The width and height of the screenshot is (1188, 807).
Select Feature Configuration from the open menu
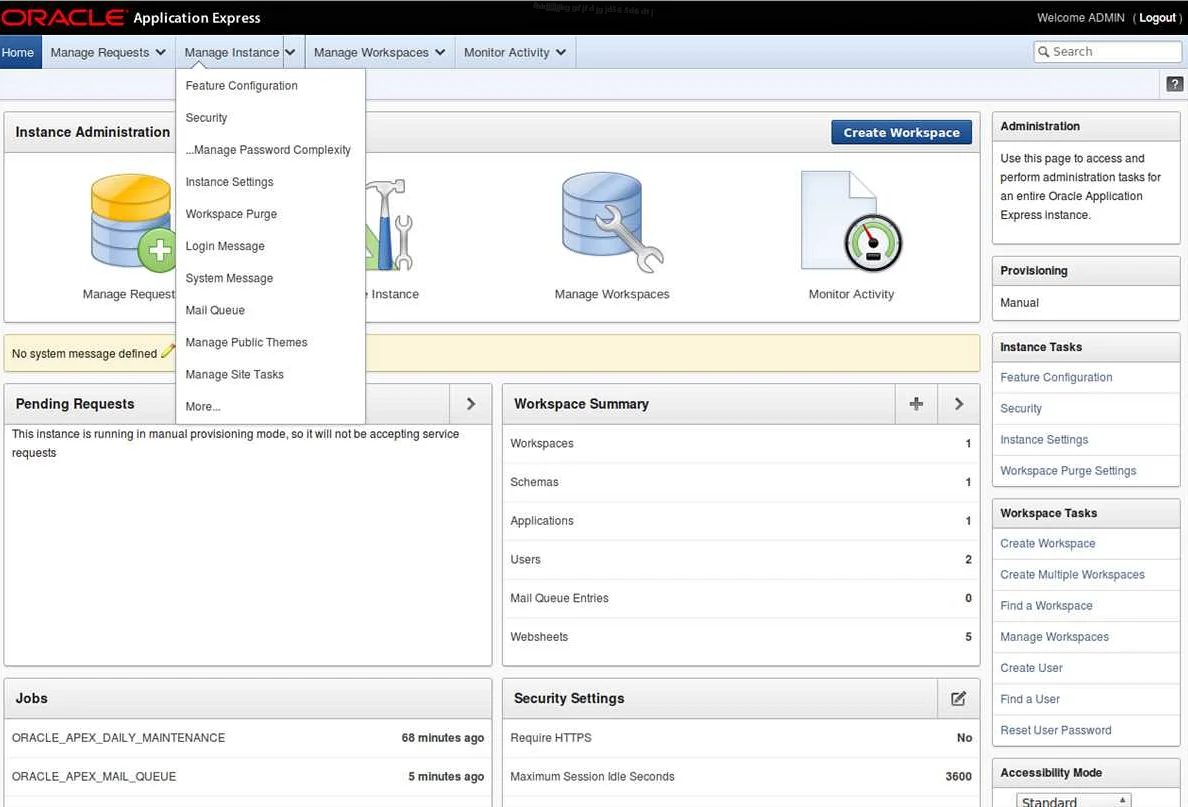coord(241,86)
